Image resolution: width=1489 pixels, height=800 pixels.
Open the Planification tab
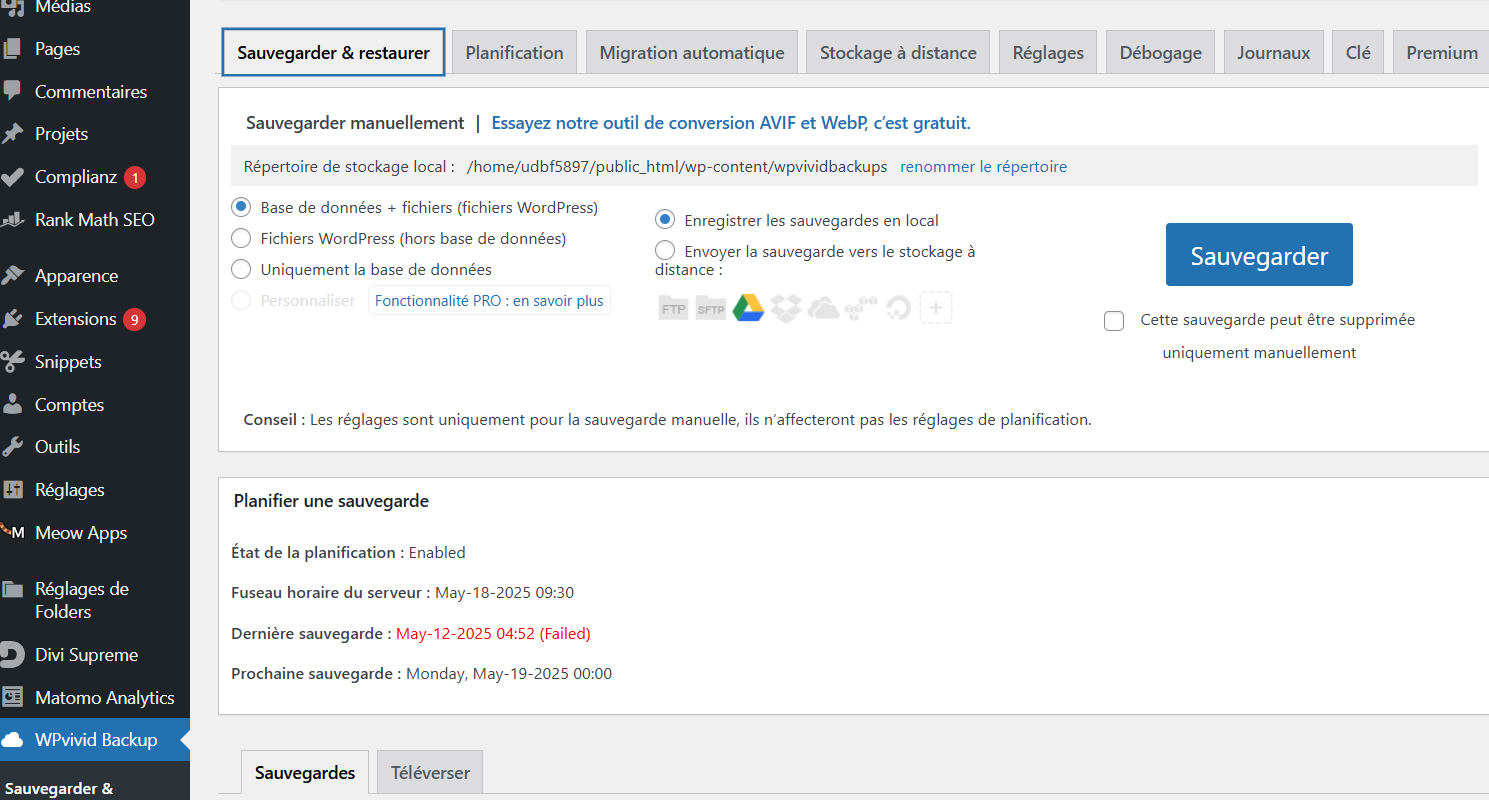click(x=514, y=52)
